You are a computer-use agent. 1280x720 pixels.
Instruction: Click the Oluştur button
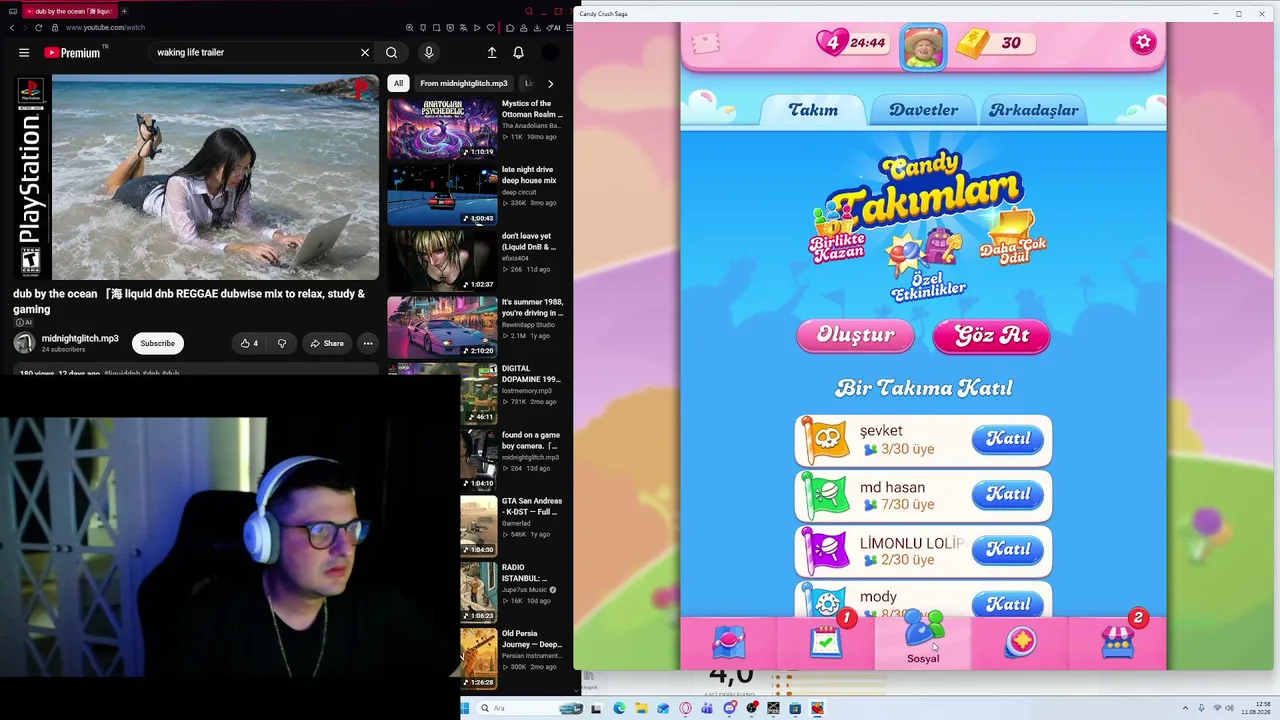point(855,336)
